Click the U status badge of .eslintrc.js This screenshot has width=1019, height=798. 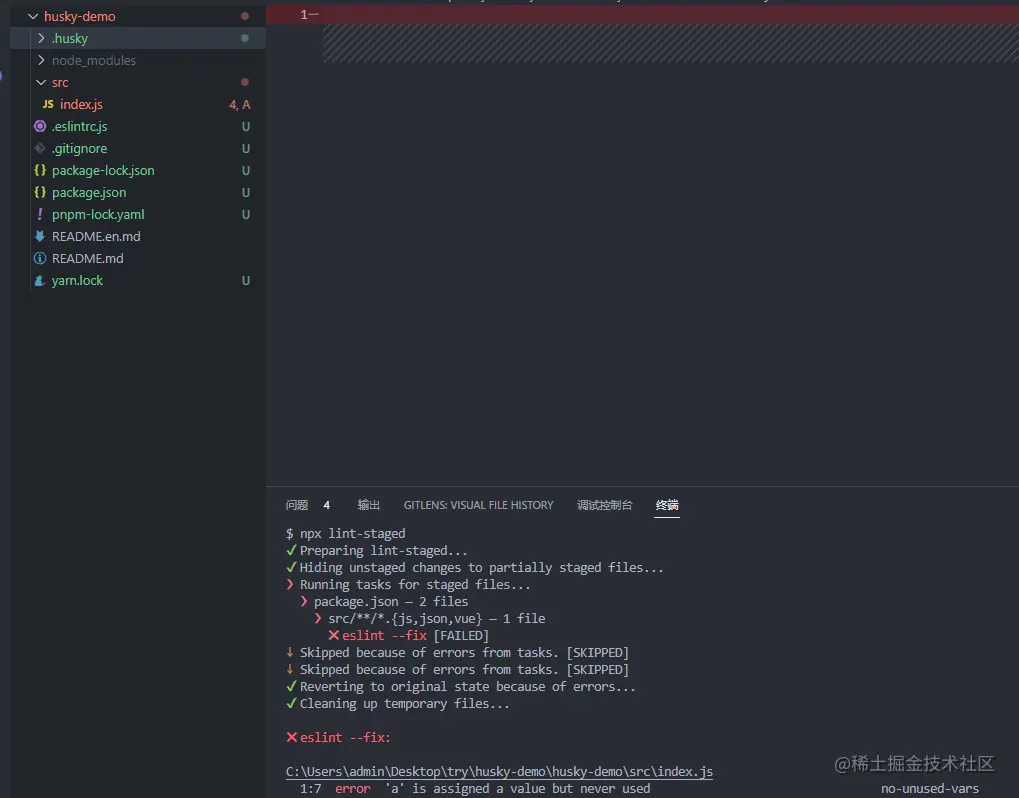click(246, 127)
